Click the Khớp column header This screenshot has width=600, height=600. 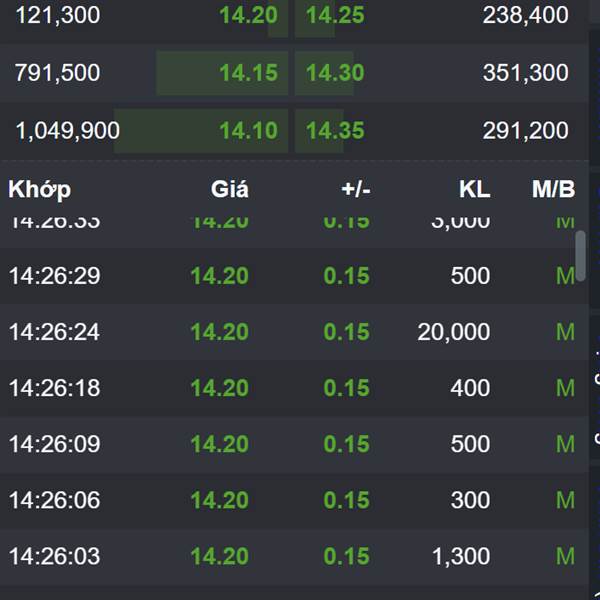[x=39, y=189]
